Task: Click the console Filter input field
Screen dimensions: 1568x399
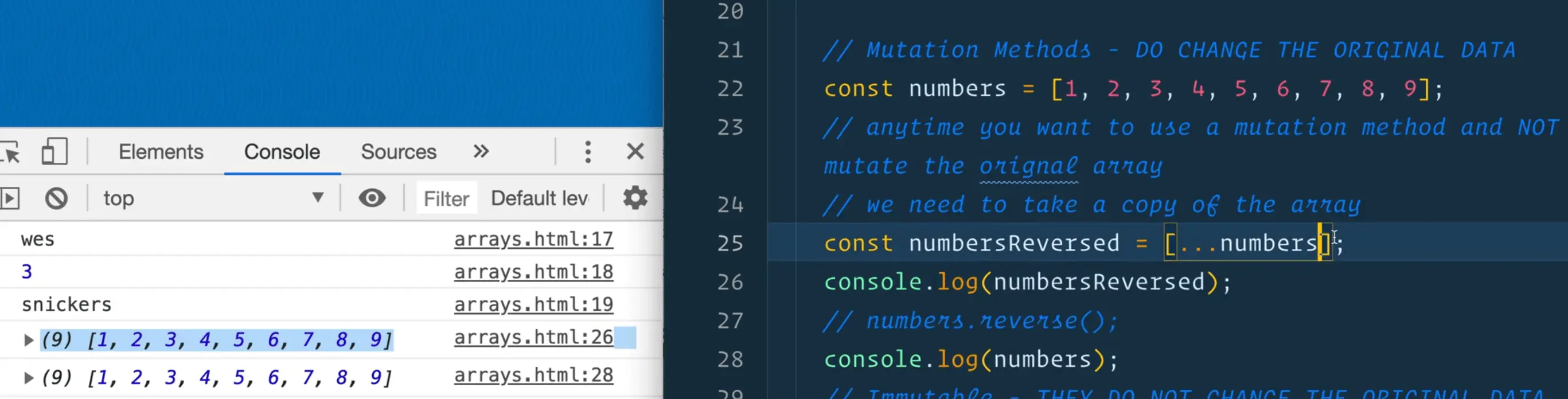Action: 446,199
